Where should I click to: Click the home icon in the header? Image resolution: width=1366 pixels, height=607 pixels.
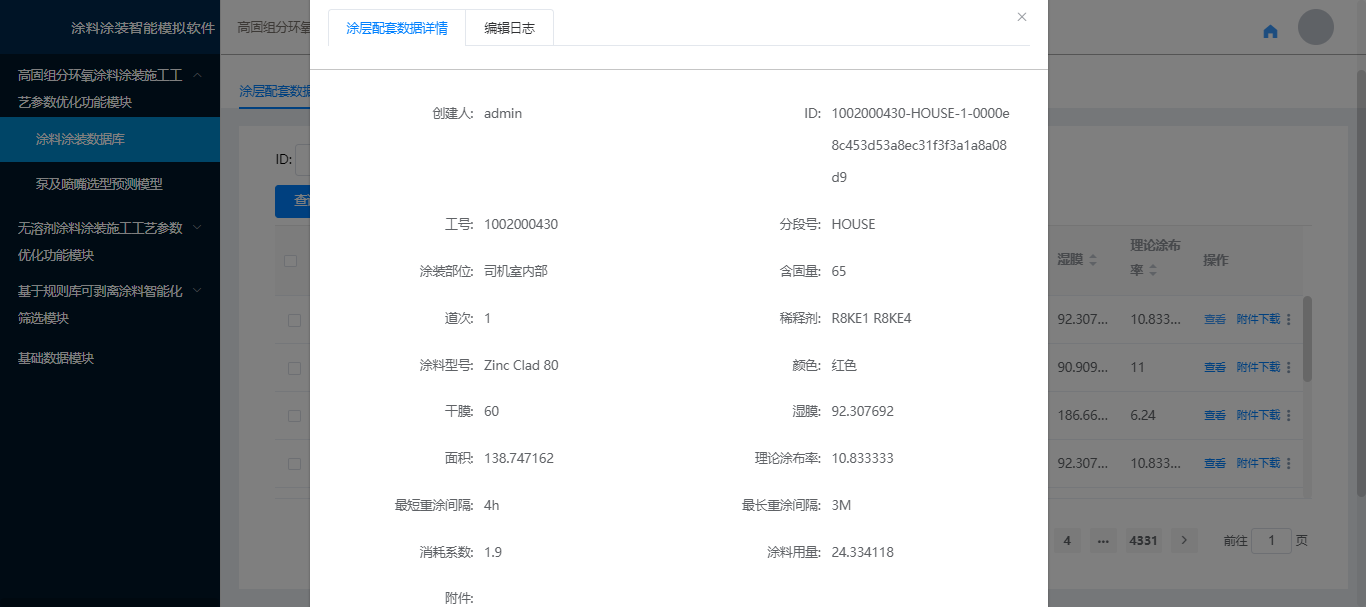(x=1270, y=31)
